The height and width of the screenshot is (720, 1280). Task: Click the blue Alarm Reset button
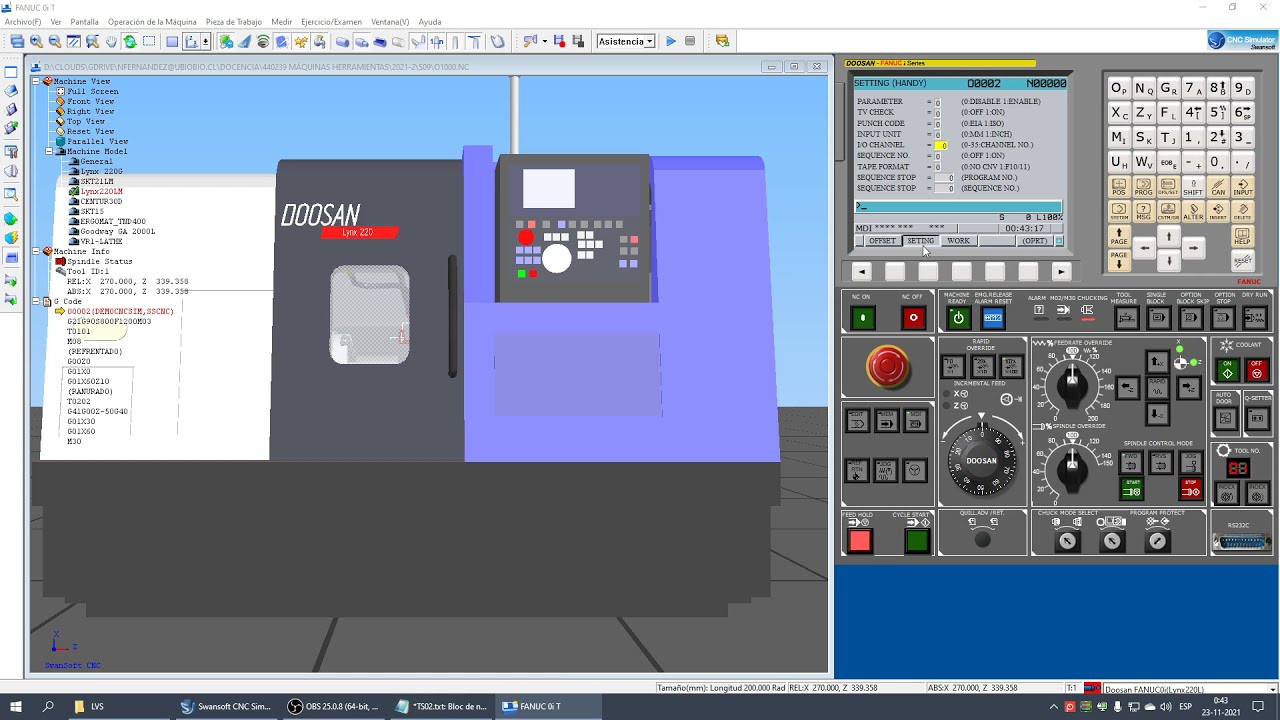[x=993, y=318]
